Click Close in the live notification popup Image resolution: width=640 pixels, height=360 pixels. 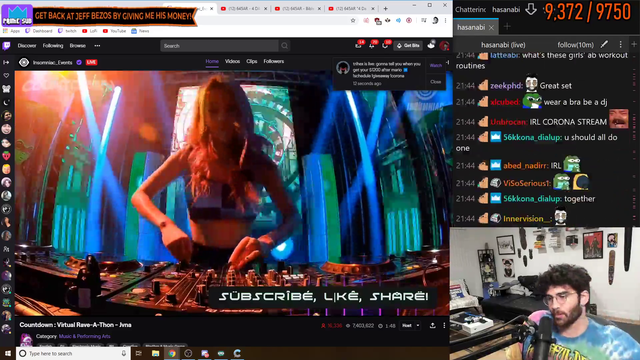click(436, 82)
